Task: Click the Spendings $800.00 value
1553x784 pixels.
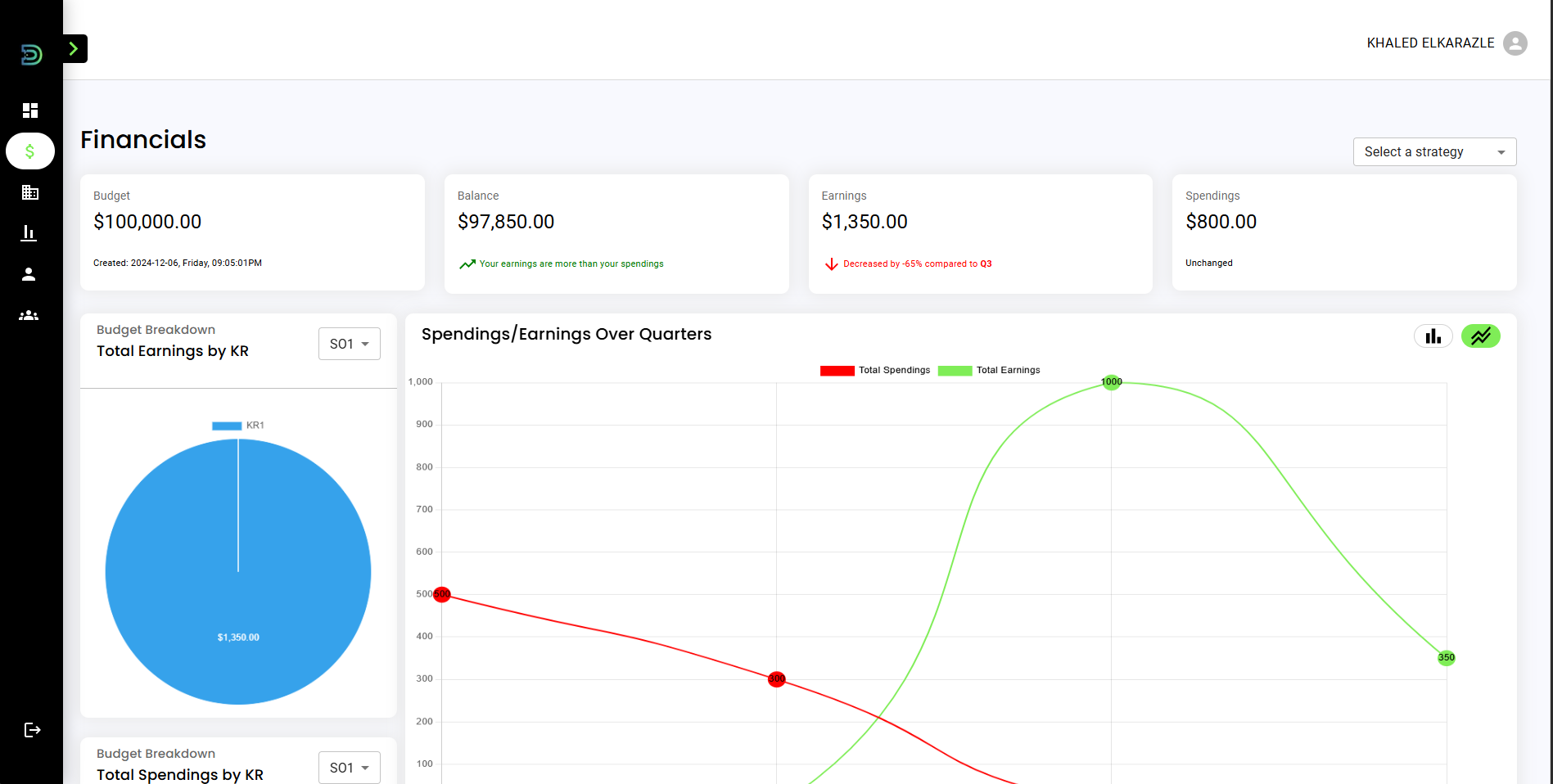Action: (x=1221, y=222)
